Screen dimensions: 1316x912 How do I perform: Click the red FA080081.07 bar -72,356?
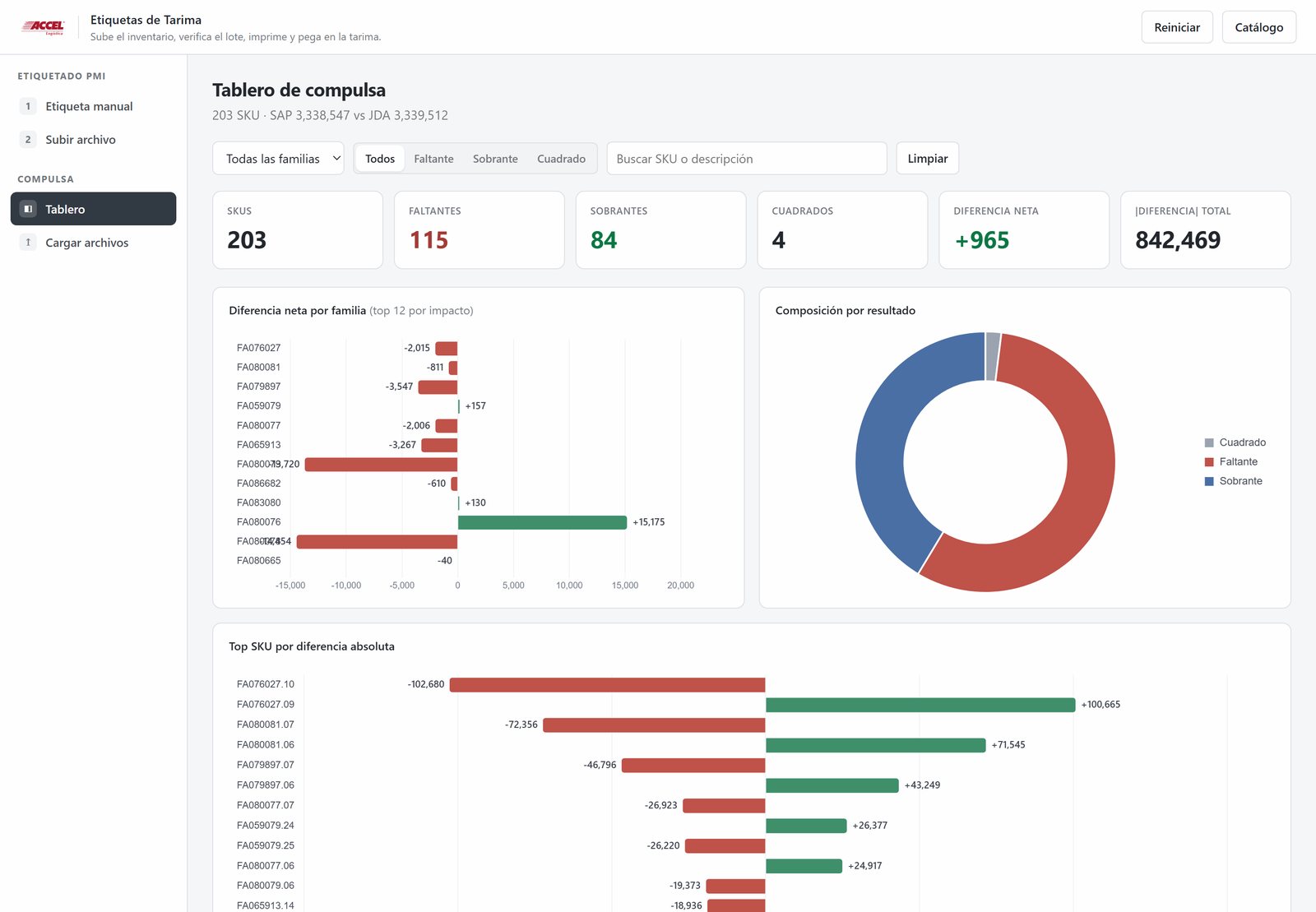[x=654, y=725]
